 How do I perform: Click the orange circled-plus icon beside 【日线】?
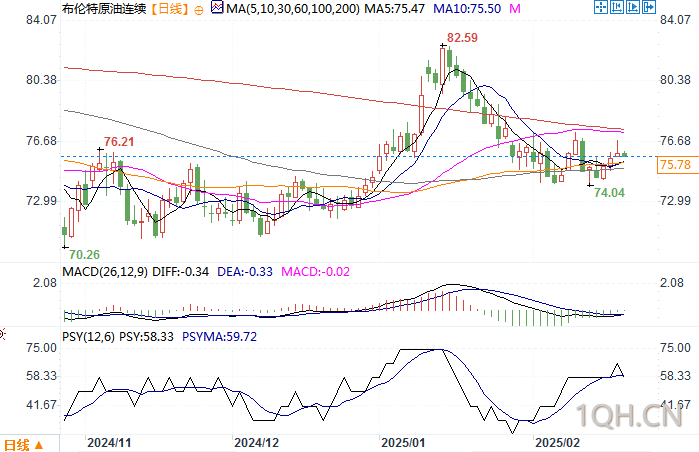[199, 10]
